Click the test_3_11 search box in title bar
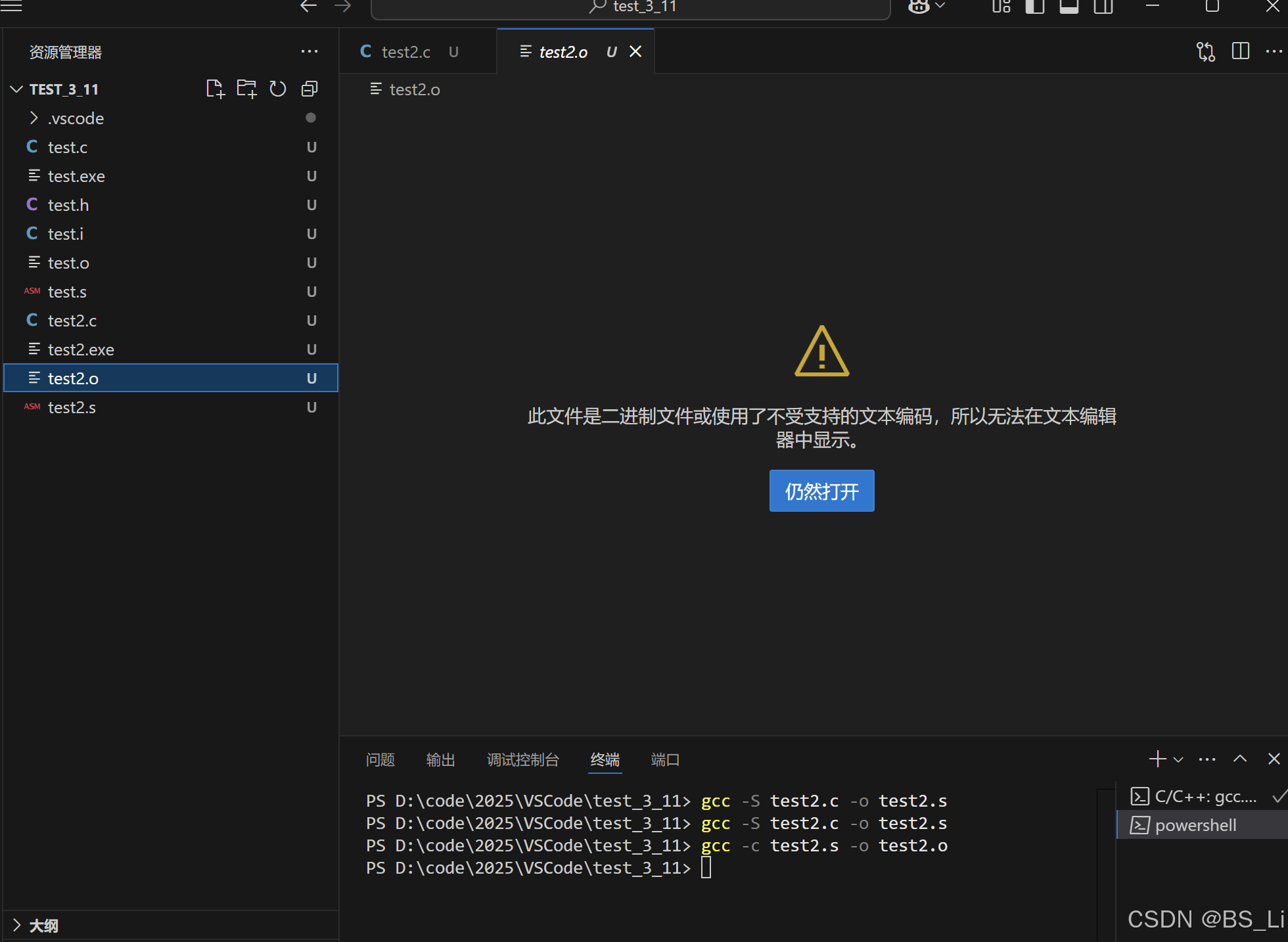Screen dimensions: 1288x942 [x=631, y=8]
